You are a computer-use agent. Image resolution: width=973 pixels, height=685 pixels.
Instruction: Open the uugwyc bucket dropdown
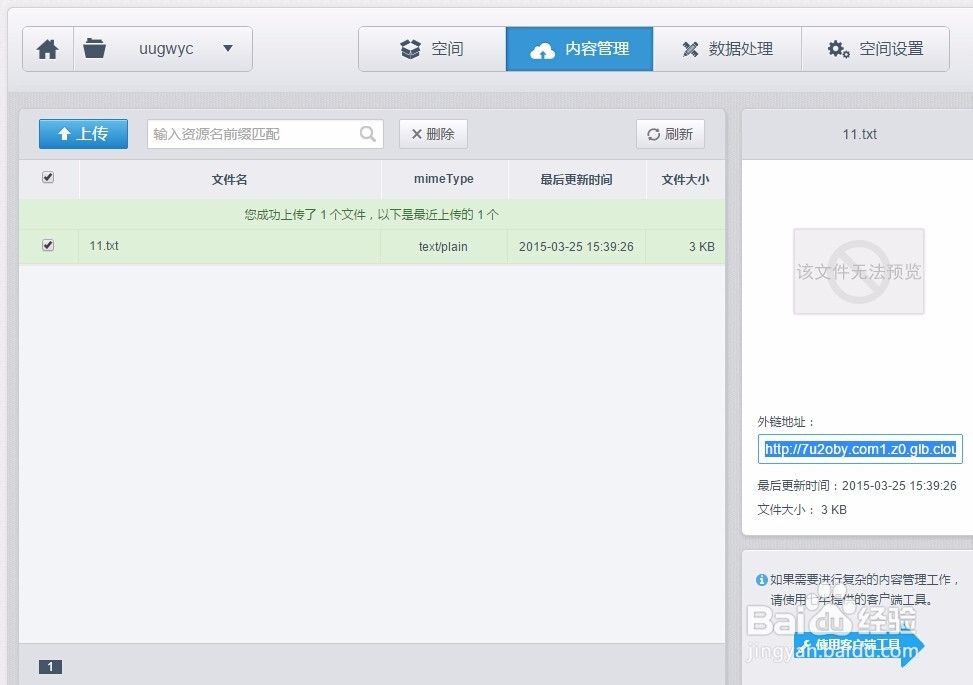[x=228, y=48]
